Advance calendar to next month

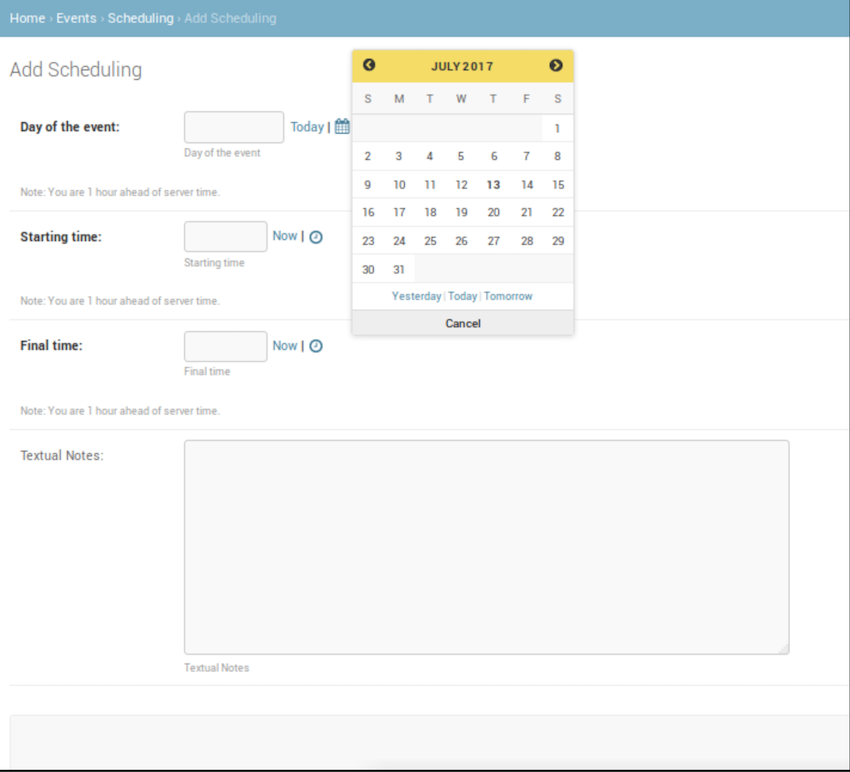coord(556,65)
